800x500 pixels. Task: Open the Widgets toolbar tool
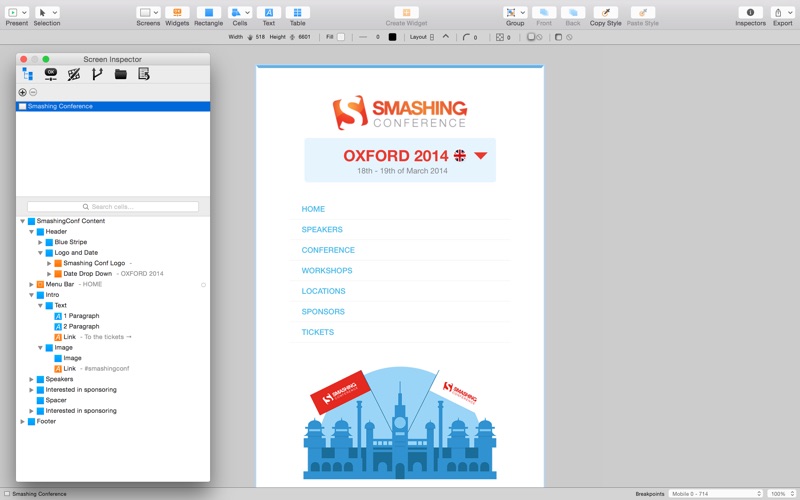coord(177,12)
